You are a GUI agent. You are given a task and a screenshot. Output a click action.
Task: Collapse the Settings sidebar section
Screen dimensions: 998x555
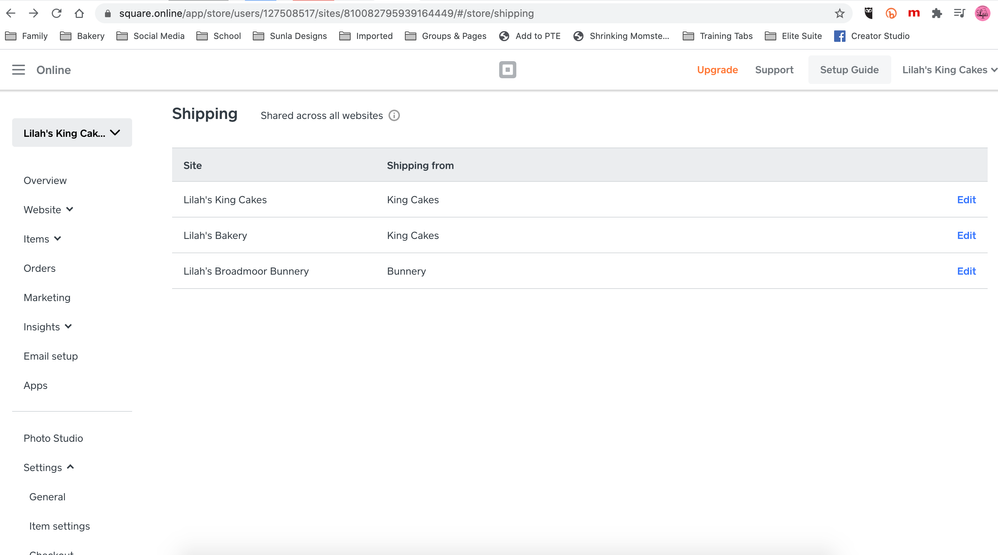pos(48,467)
